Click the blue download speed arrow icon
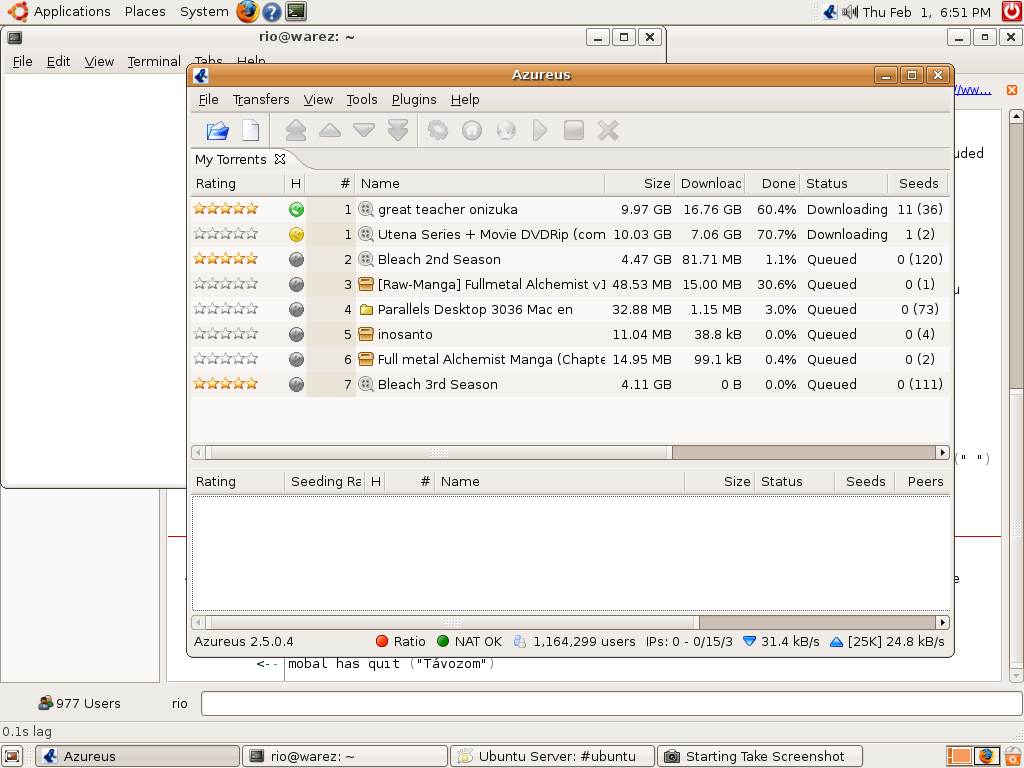This screenshot has height=768, width=1024. tap(750, 641)
